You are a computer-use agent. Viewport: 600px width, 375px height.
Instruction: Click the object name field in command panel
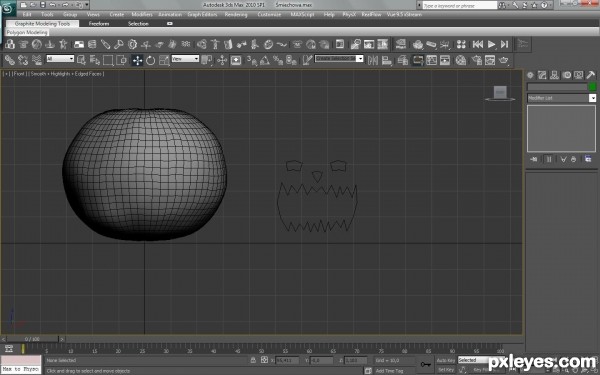[x=557, y=87]
